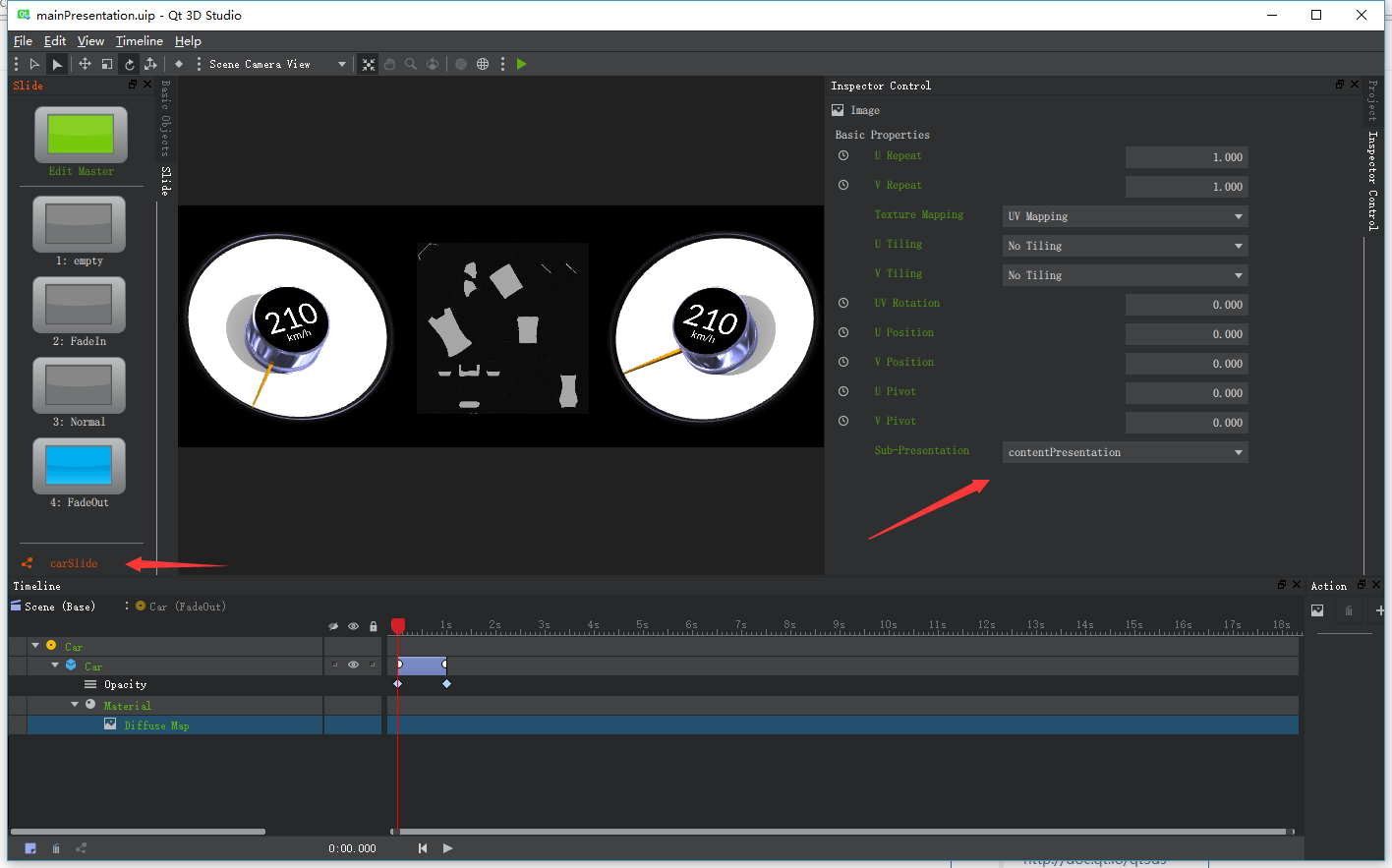Click the Edit Master slide button
The image size is (1392, 868).
(x=81, y=136)
